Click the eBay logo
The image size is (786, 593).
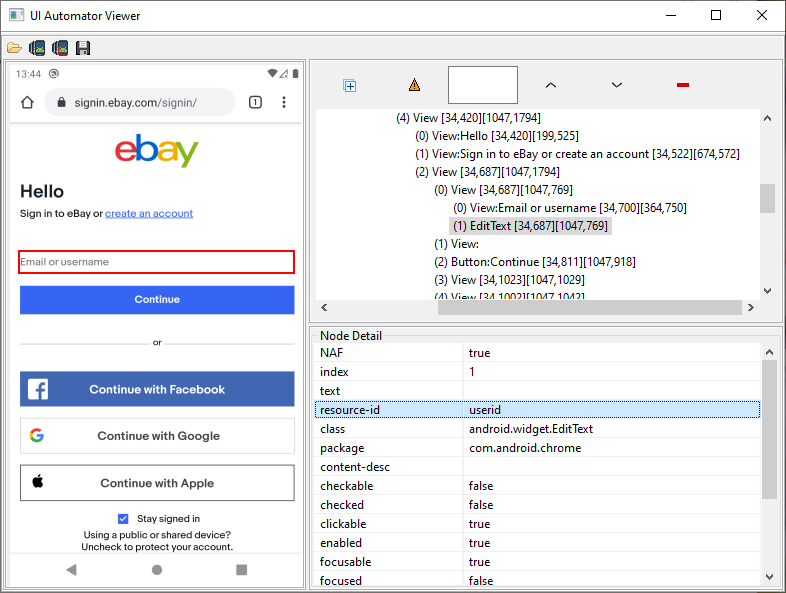coord(157,150)
